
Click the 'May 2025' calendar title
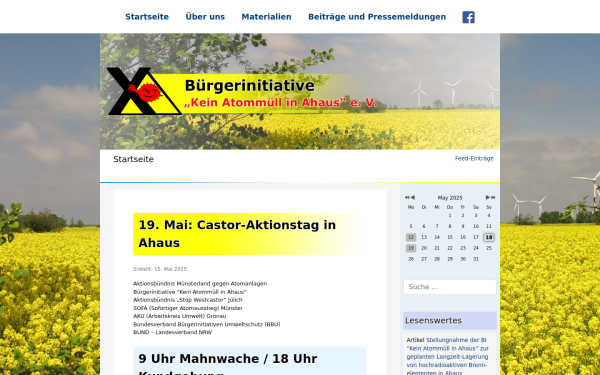tap(450, 198)
